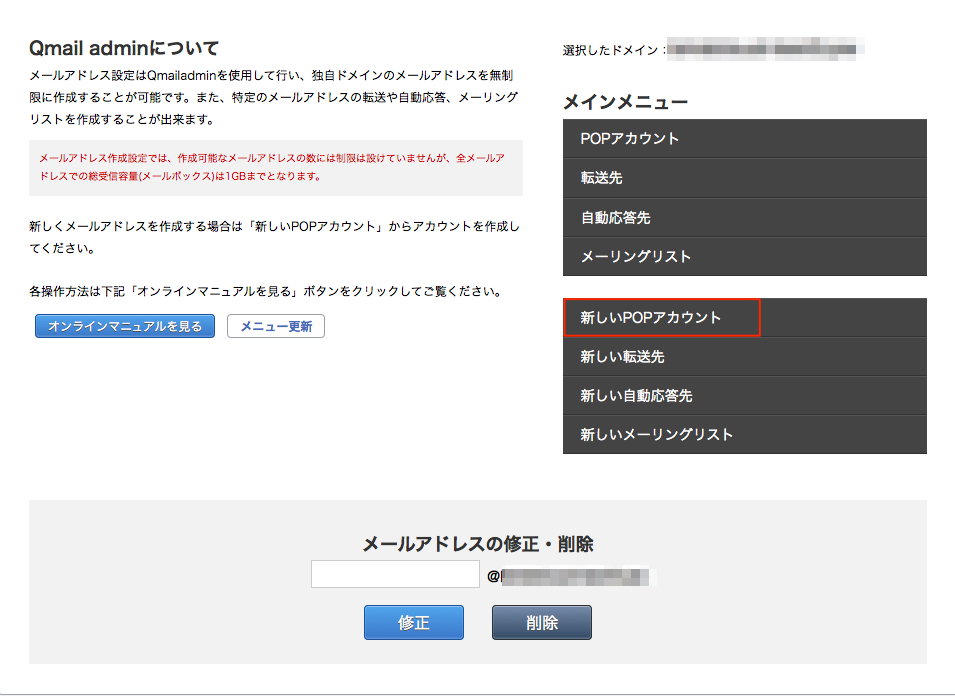
Task: Click the オンラインマニュアルを見る button
Action: [125, 326]
